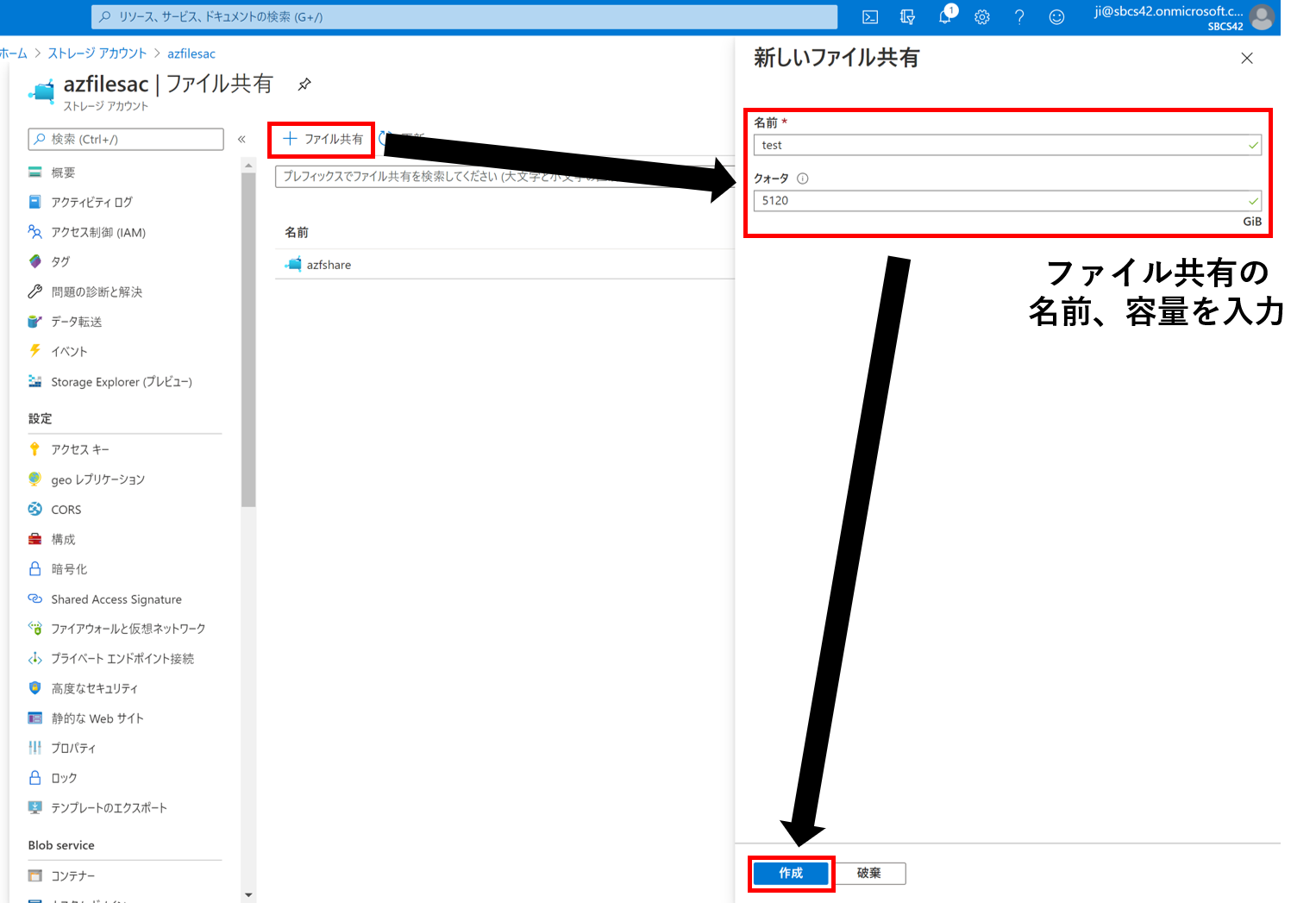Screen dimensions: 1316x903
Task: Open the help question mark icon
Action: click(x=1019, y=16)
